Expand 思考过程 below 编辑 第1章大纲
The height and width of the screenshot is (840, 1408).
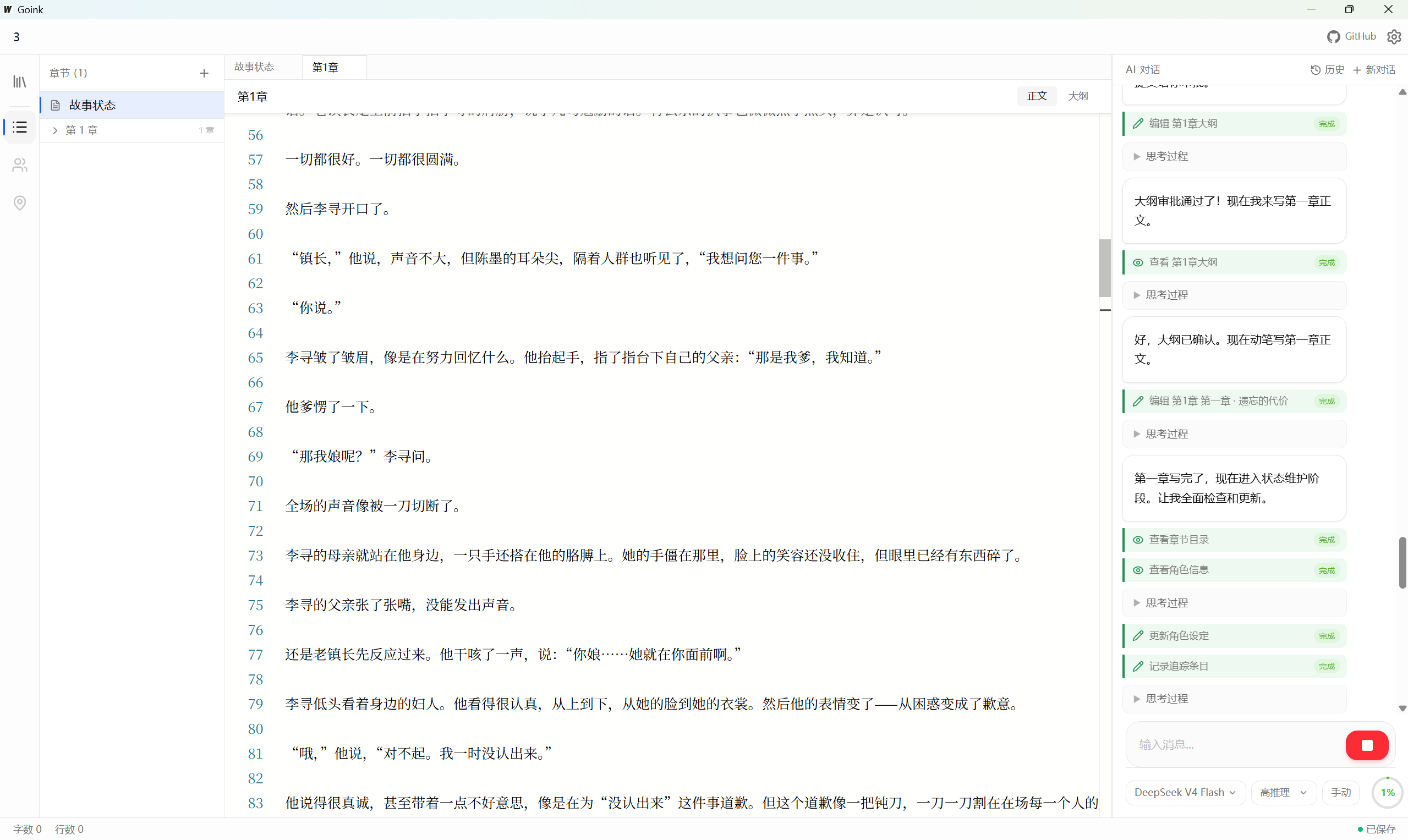tap(1234, 156)
